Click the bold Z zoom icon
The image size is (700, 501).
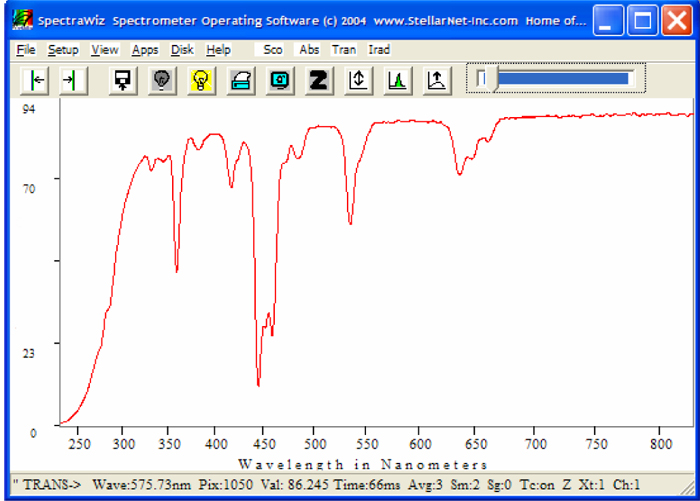click(x=319, y=81)
